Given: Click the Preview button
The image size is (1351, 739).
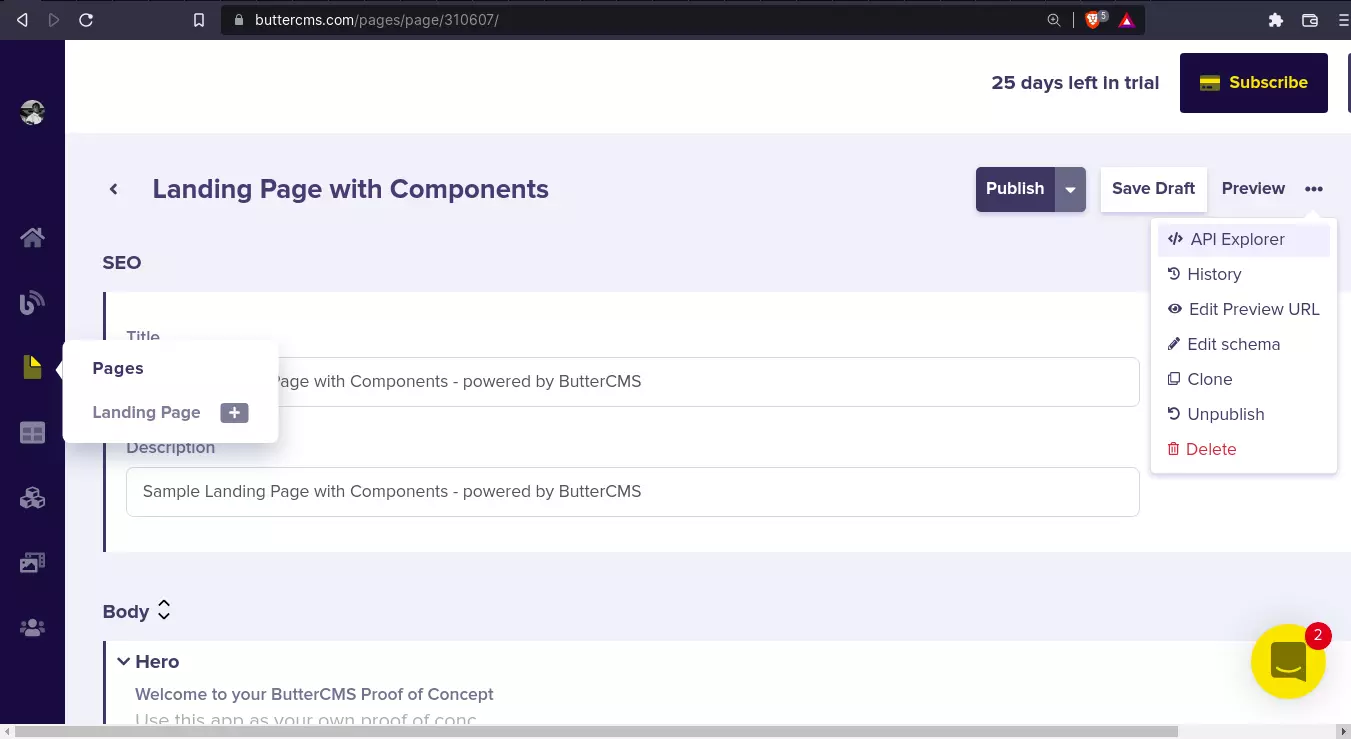Looking at the screenshot, I should pyautogui.click(x=1253, y=189).
